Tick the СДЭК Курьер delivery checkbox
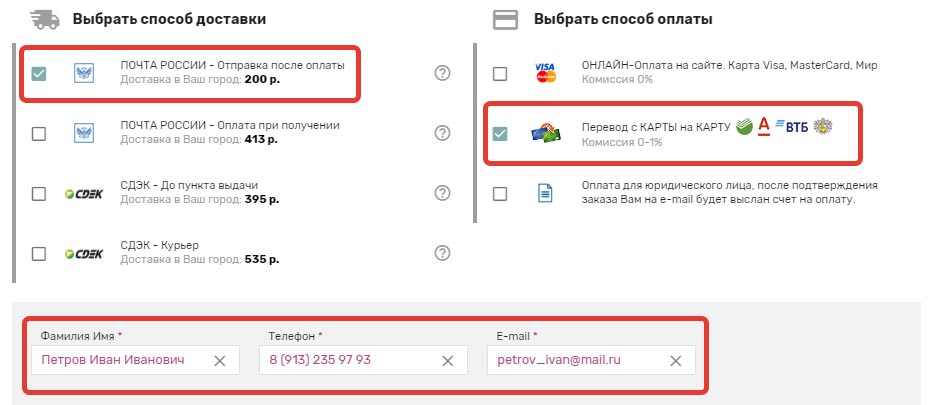The height and width of the screenshot is (405, 933). pos(39,254)
